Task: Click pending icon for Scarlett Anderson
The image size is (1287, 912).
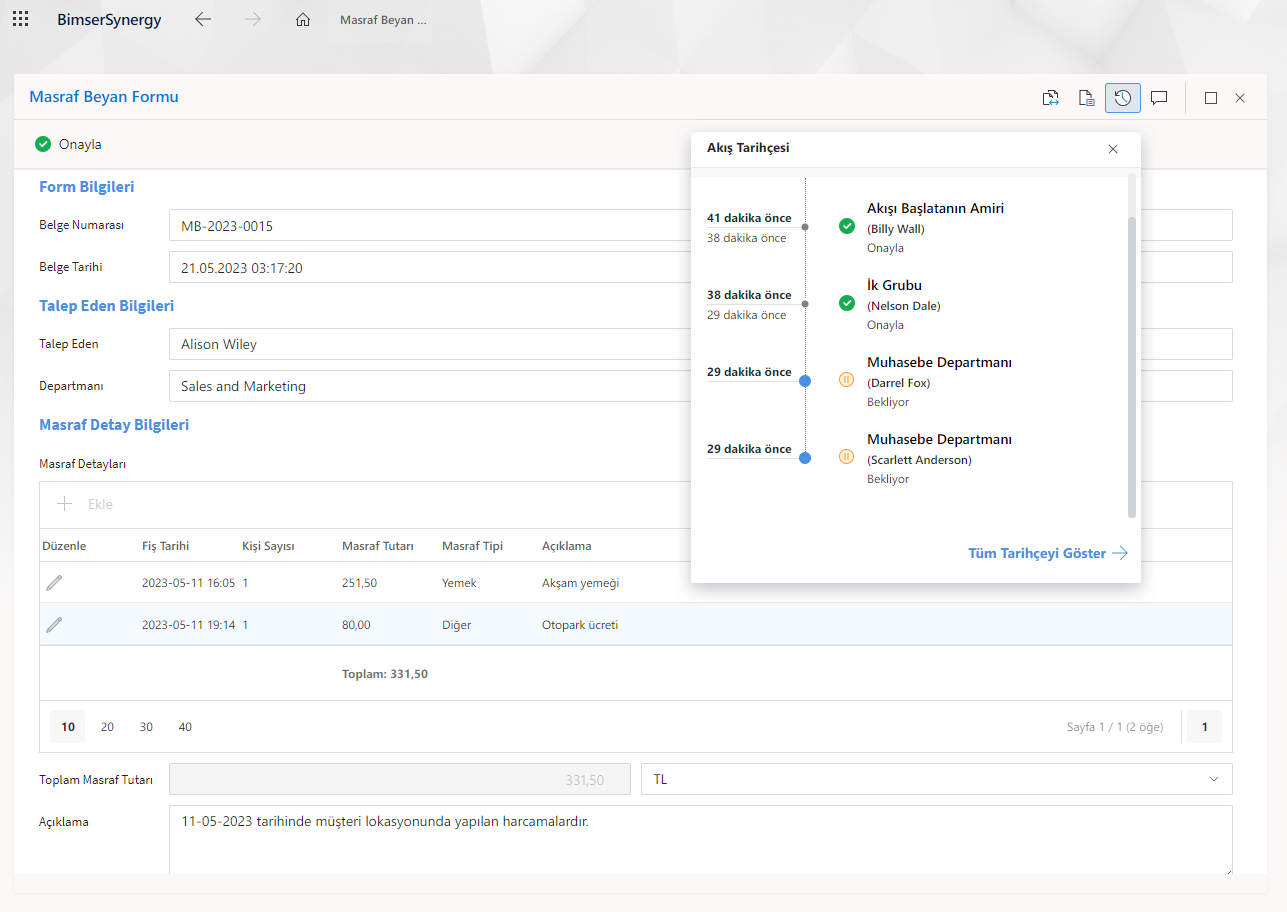Action: 847,457
